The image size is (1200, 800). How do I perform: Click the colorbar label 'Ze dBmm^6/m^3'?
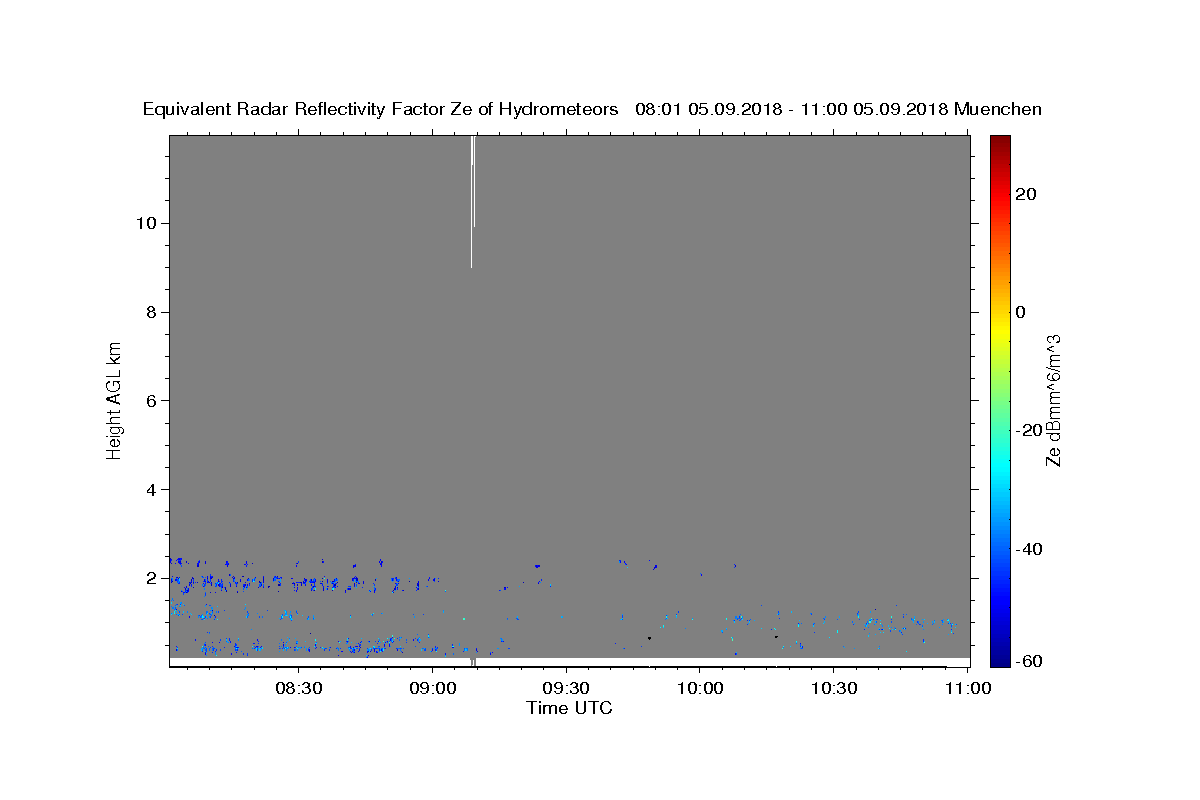(x=1052, y=400)
